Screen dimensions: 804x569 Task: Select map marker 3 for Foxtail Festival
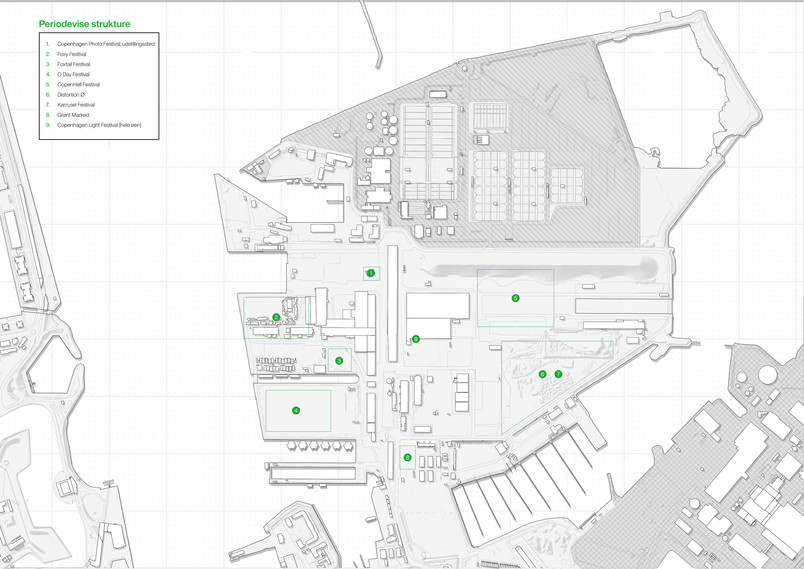(339, 361)
